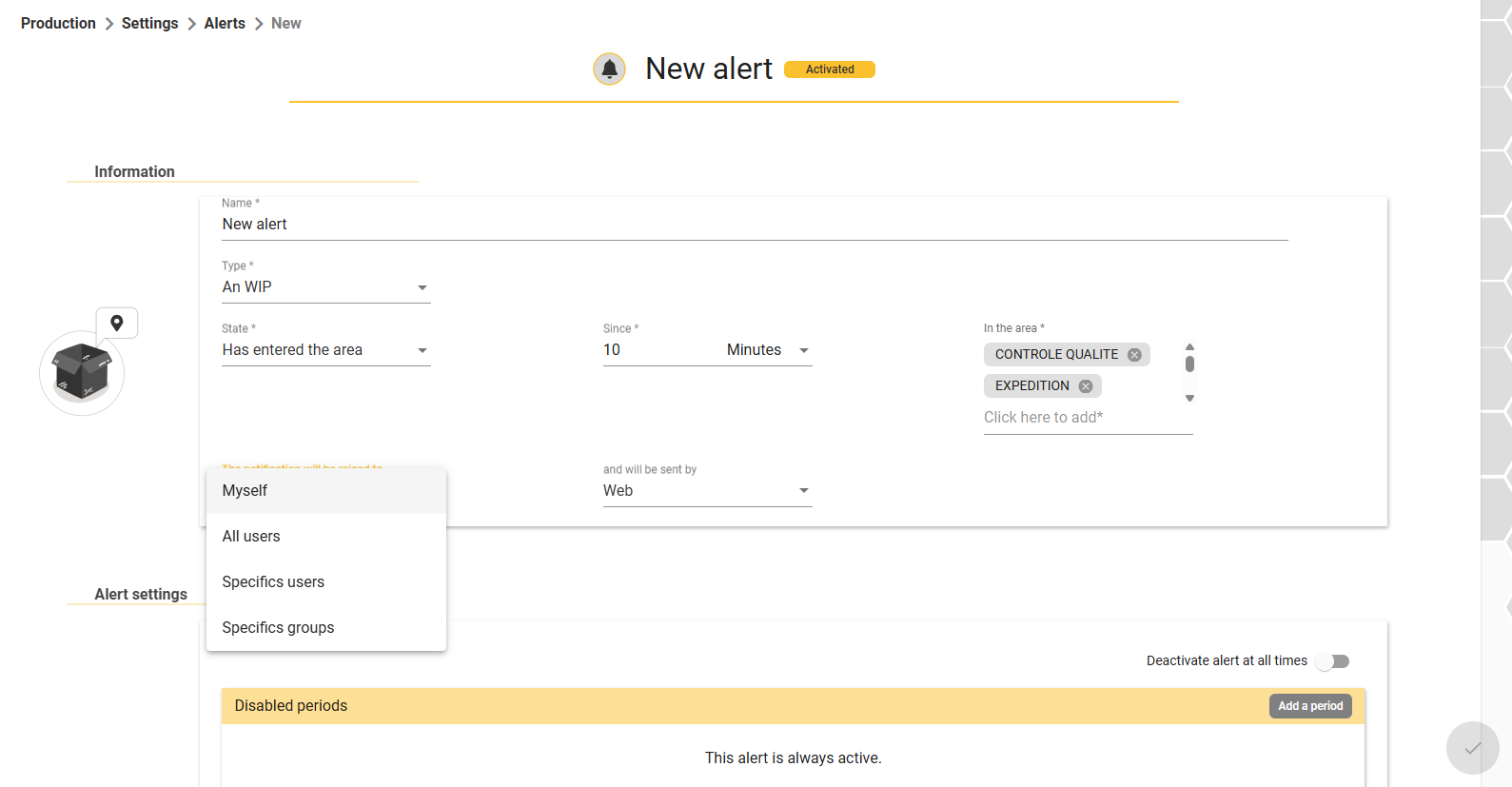The width and height of the screenshot is (1512, 787).
Task: Click the black package box icon
Action: [x=82, y=372]
